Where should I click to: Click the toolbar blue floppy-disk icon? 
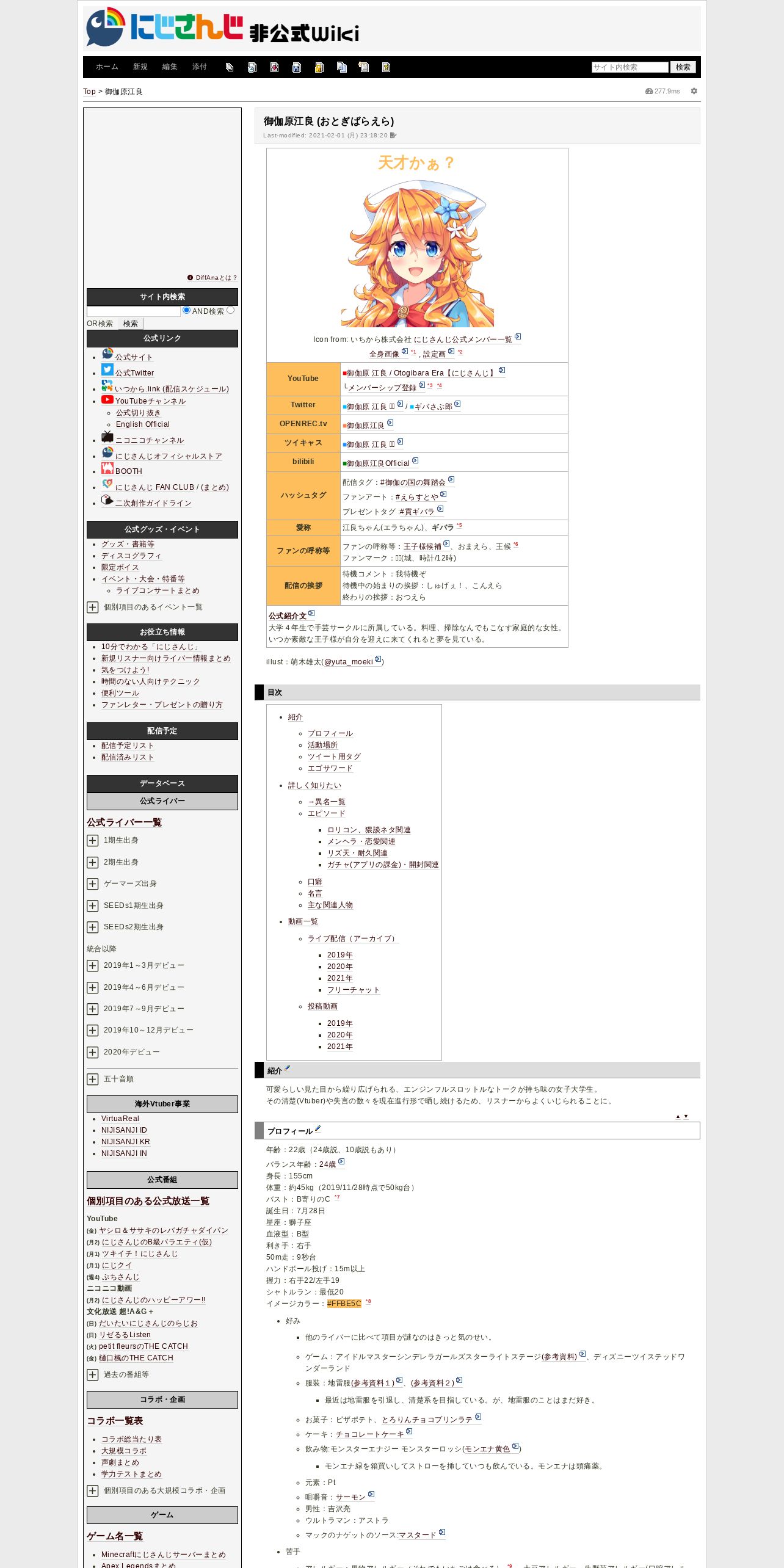tap(297, 67)
